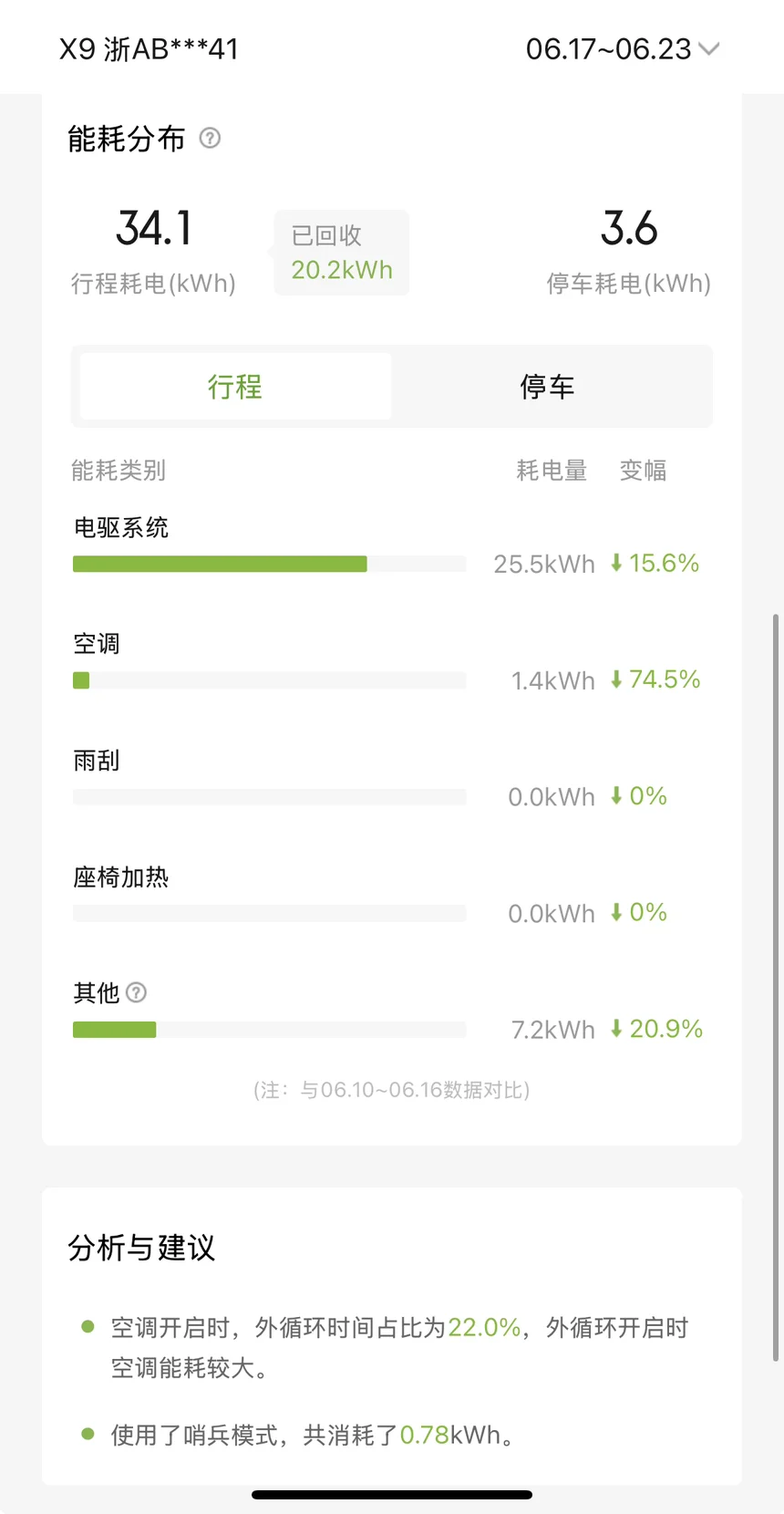Click the vertical scrollbar on right edge
This screenshot has width=784, height=1514.
click(x=776, y=985)
